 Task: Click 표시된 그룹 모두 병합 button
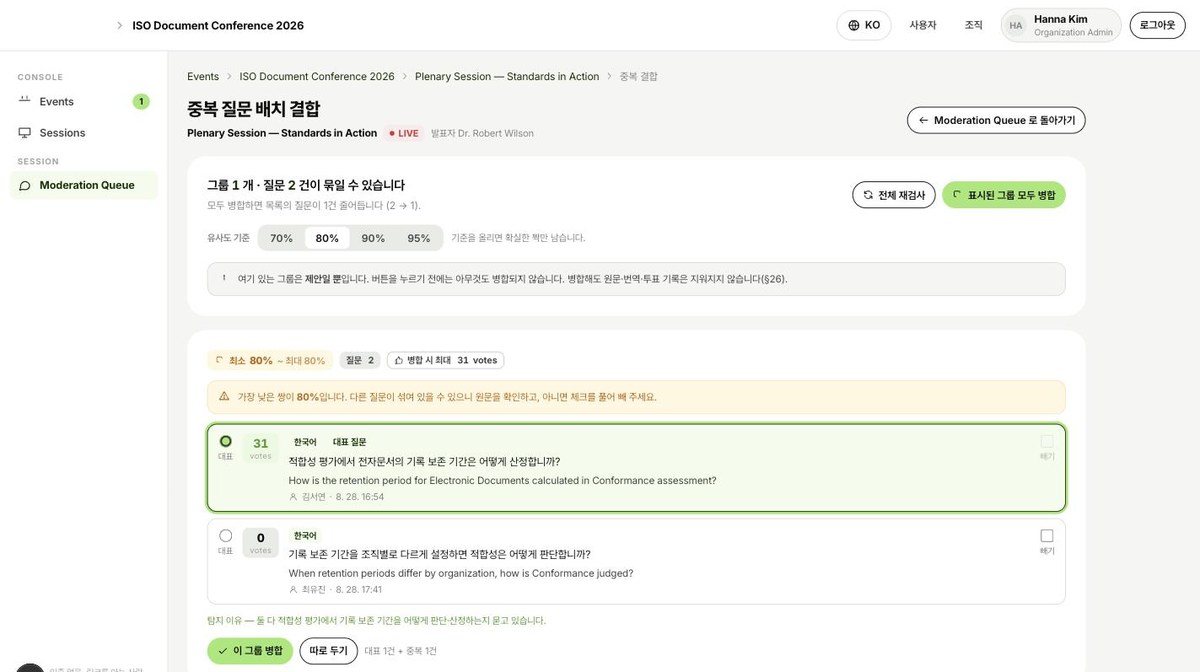[1004, 195]
